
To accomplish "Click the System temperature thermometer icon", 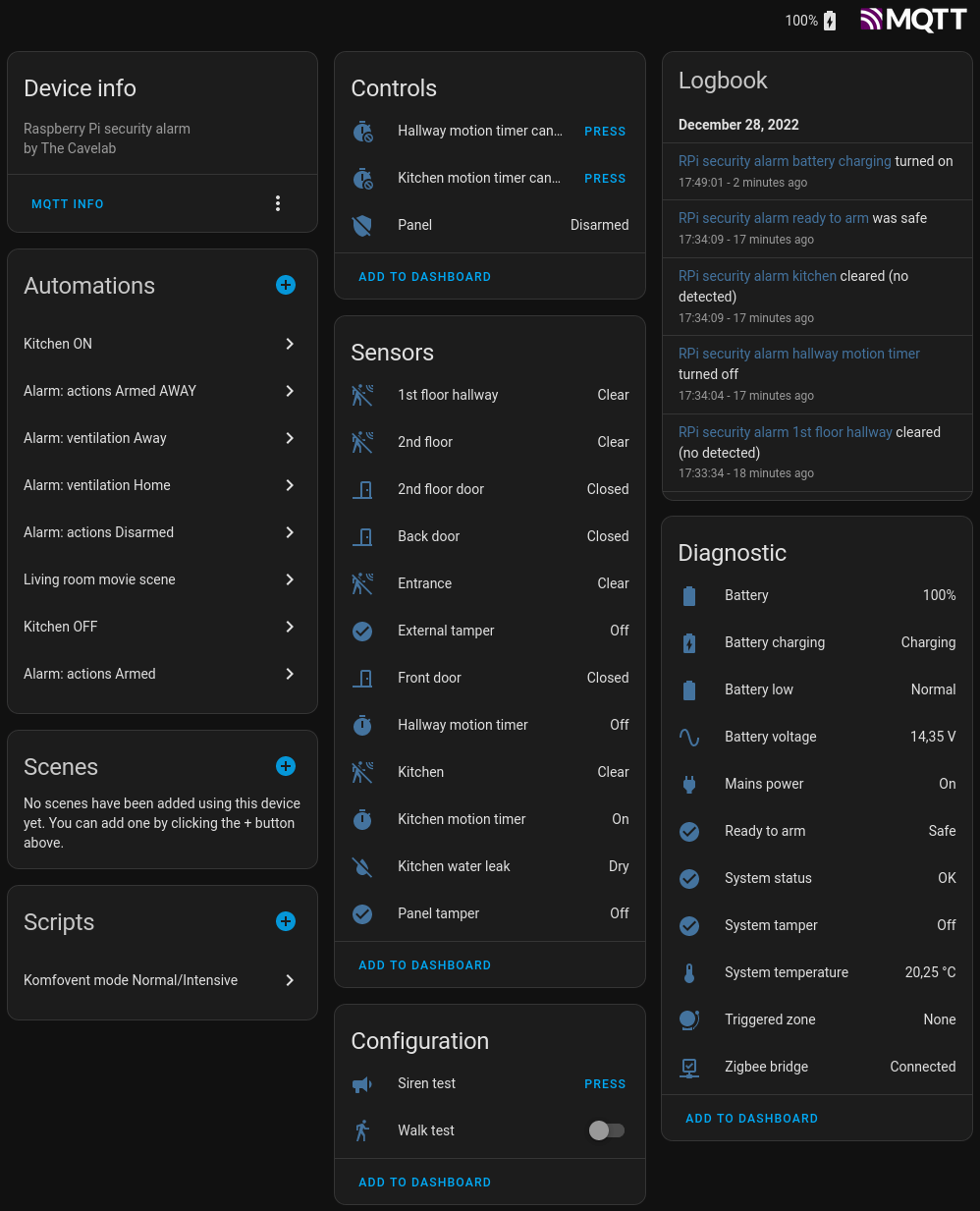I will point(689,972).
